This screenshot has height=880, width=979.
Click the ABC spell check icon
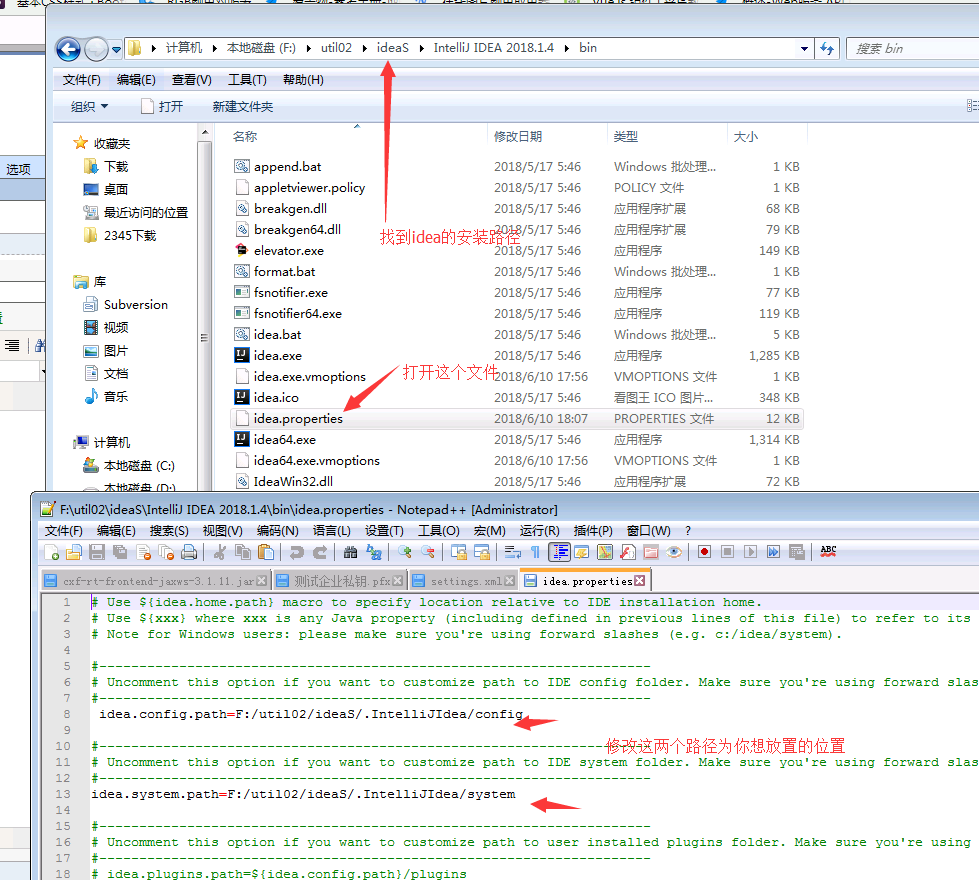coord(828,552)
